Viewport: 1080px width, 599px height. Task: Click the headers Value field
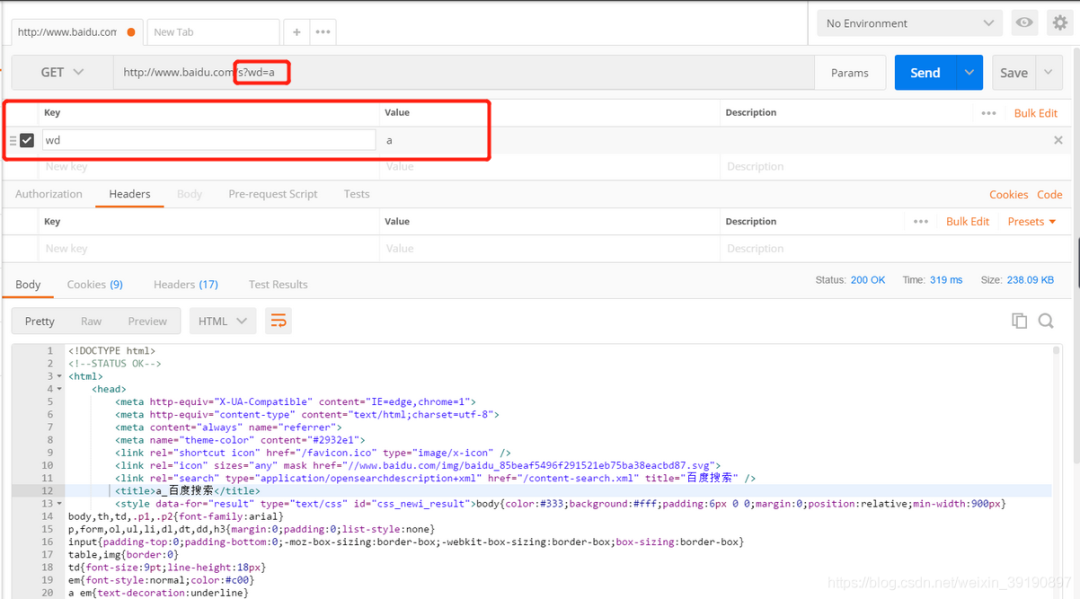click(549, 249)
